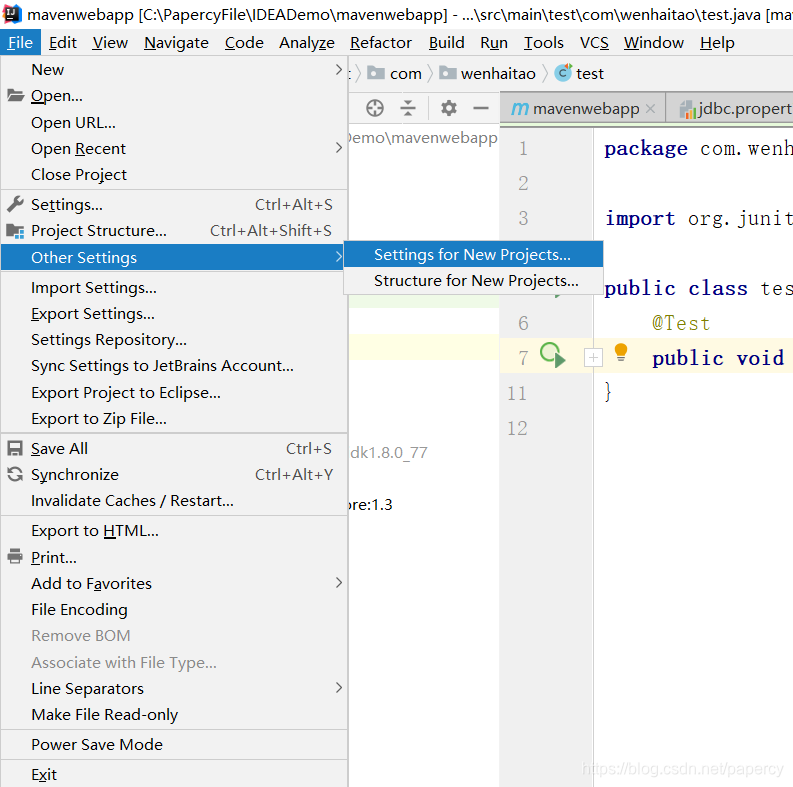Click the wenhaitao breadcrumb label
793x787 pixels.
click(498, 74)
